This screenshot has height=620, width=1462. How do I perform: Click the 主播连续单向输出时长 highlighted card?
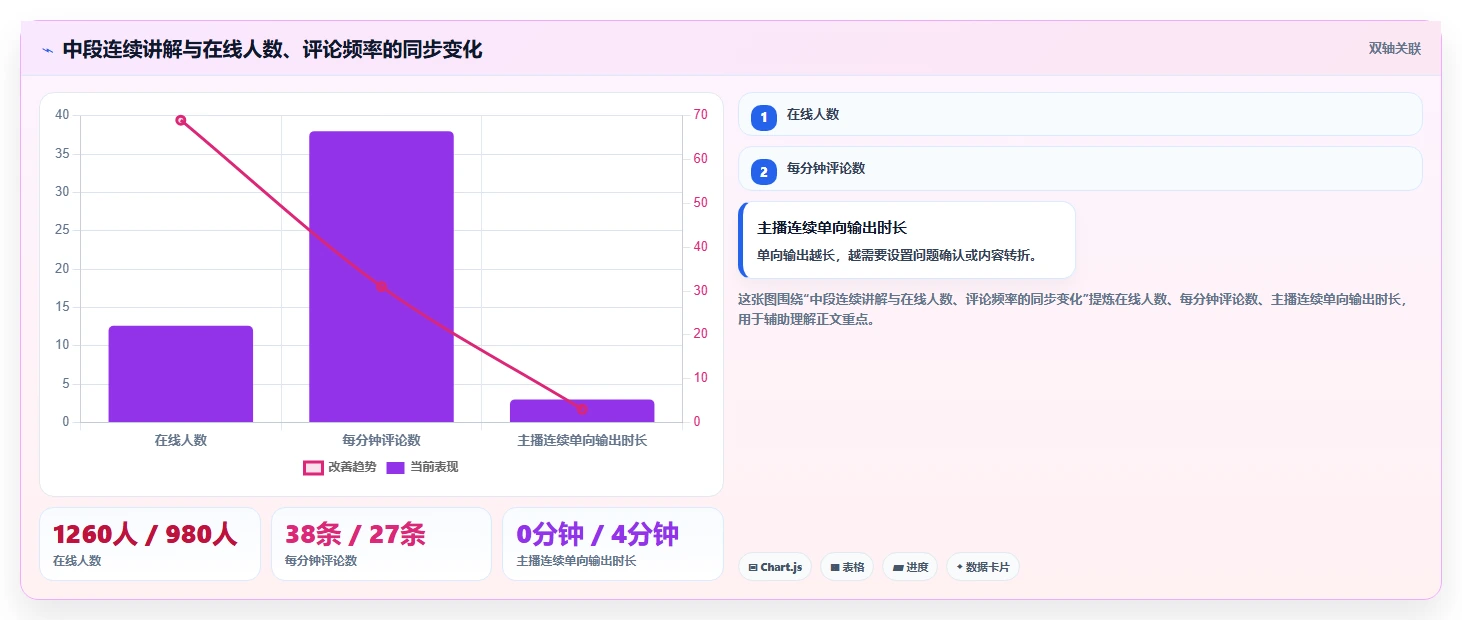[907, 240]
